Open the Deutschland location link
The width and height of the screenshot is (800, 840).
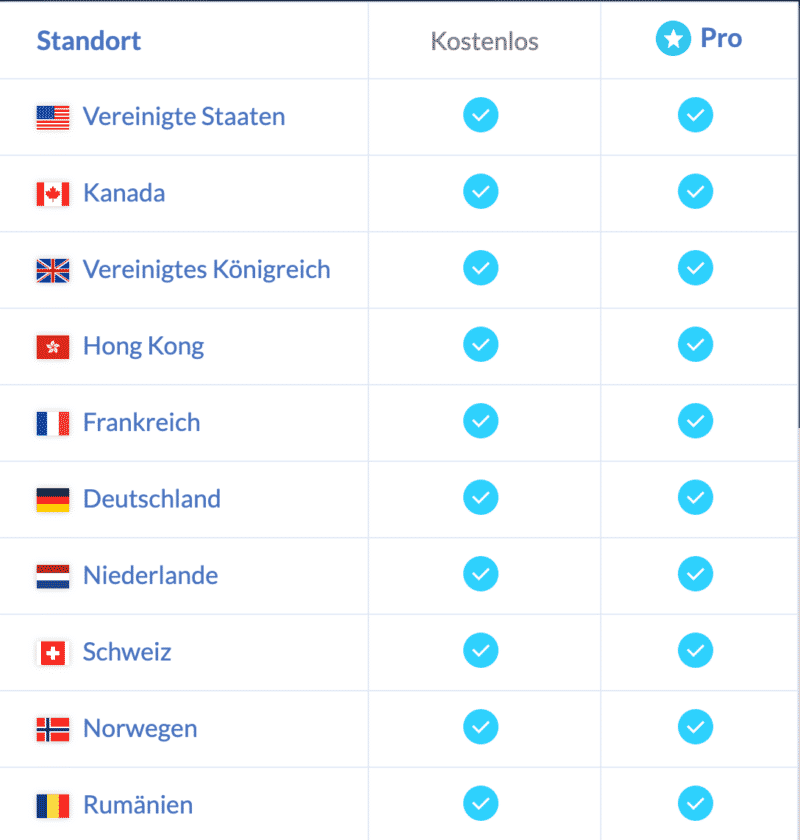(152, 499)
